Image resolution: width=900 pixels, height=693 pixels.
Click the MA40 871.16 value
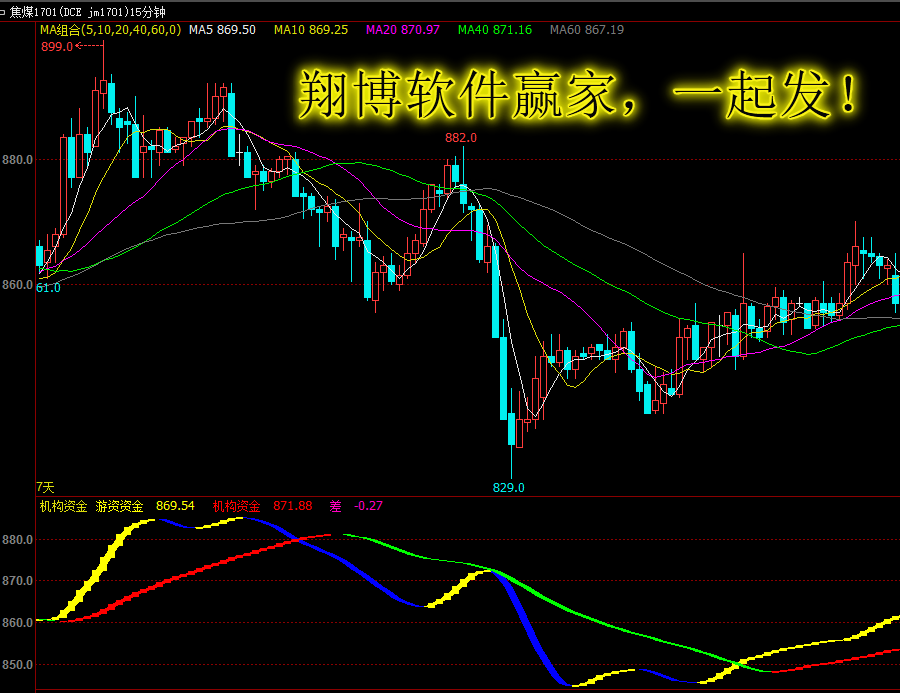[495, 30]
